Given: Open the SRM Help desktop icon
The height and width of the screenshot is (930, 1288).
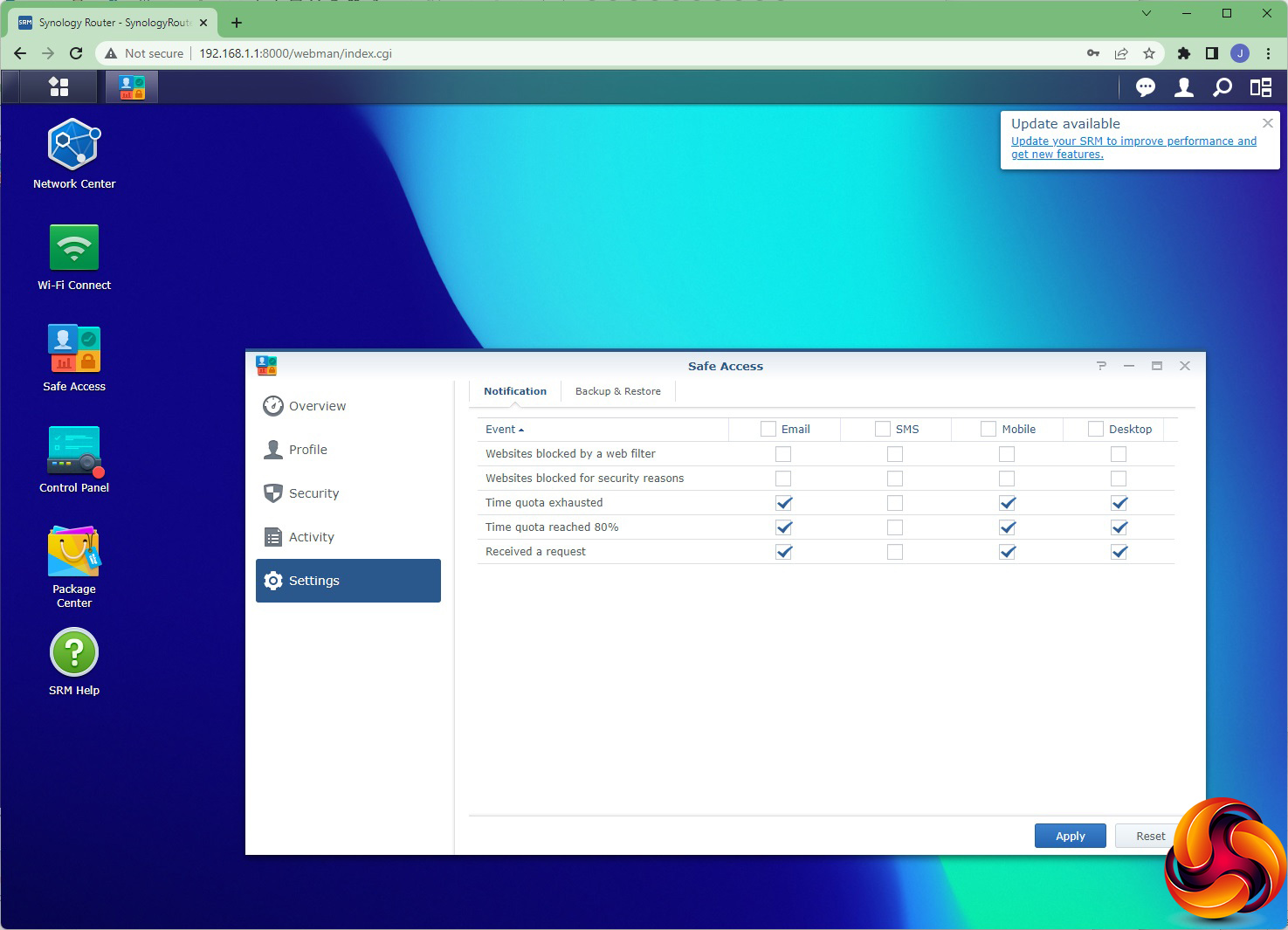Looking at the screenshot, I should point(74,662).
